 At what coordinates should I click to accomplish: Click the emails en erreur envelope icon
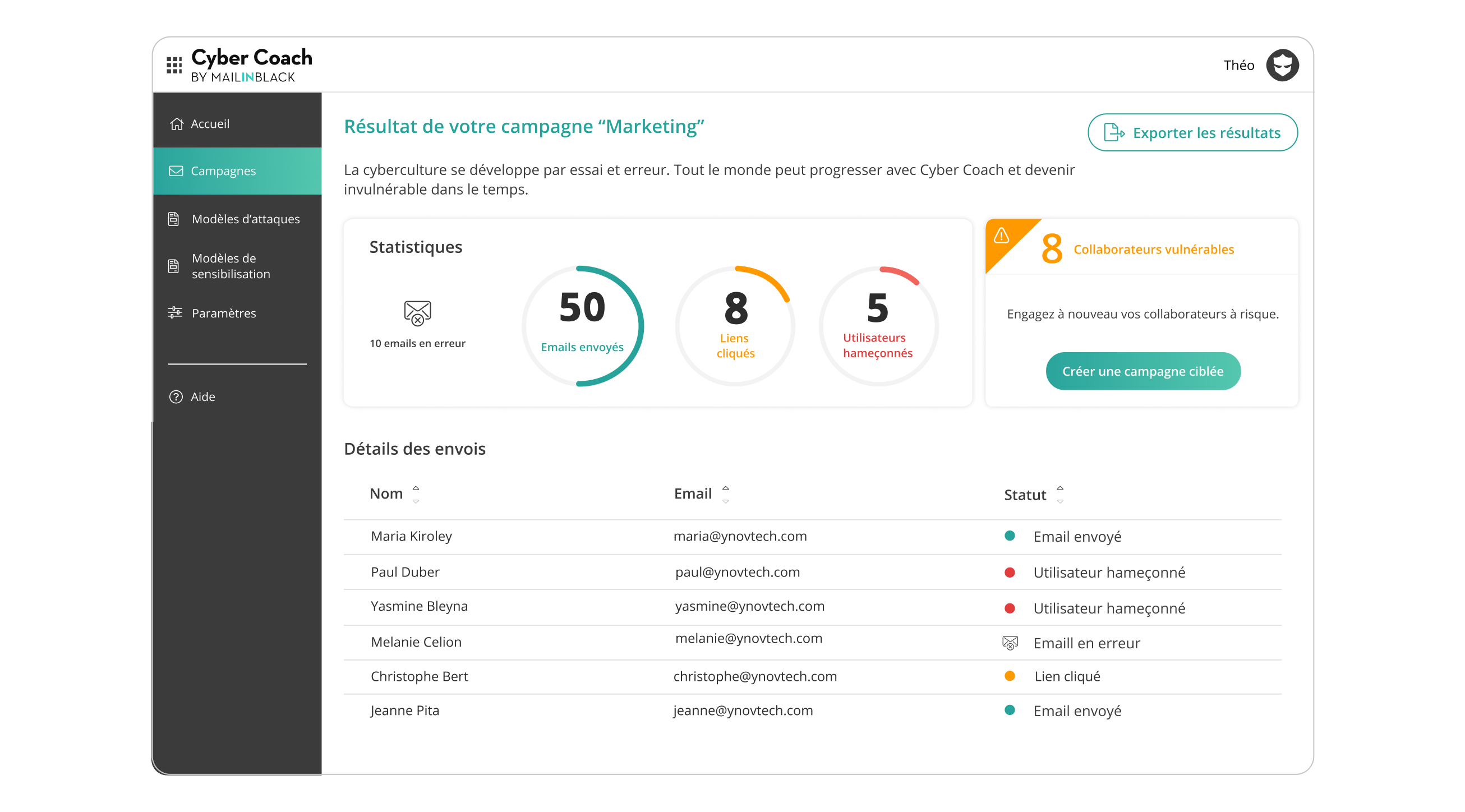417,313
